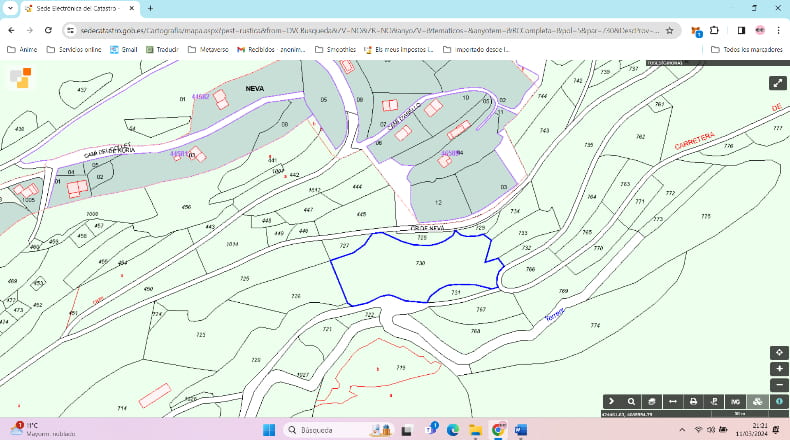Open the browser extensions puzzle menu
The width and height of the screenshot is (790, 440).
714,30
